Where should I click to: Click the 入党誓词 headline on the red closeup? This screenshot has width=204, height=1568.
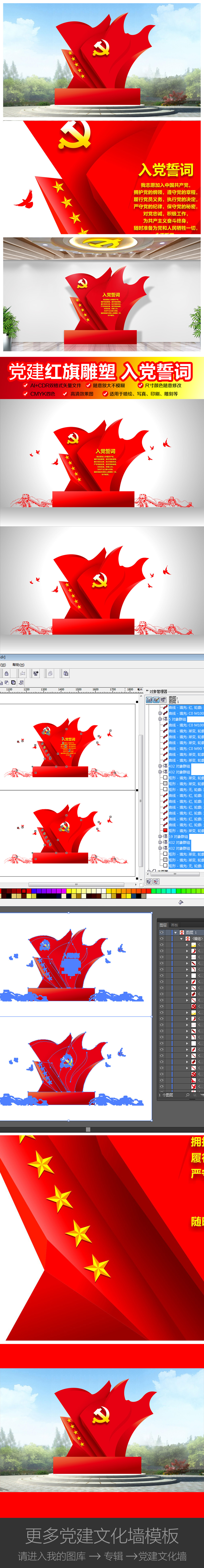coord(166,170)
